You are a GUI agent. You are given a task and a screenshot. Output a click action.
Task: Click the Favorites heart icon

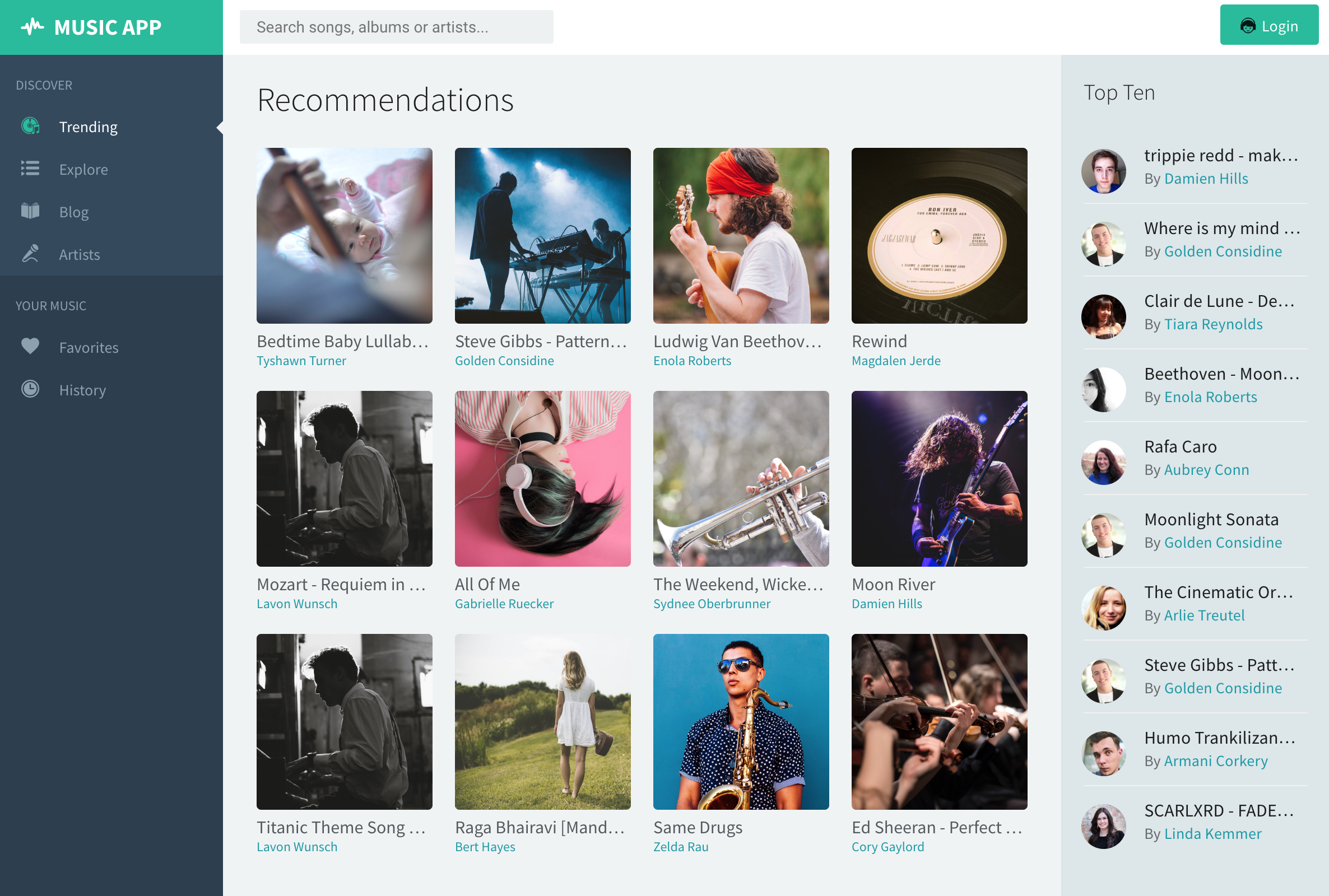click(30, 346)
